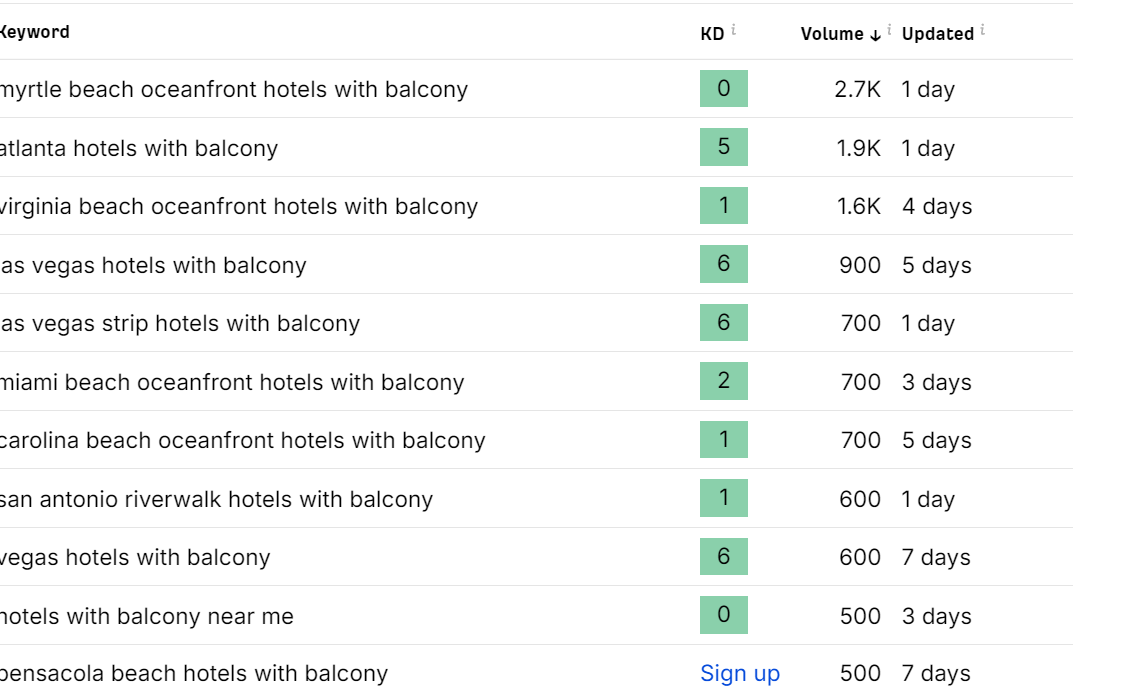1121x700 pixels.
Task: Click hotels with balcony near me
Action: [146, 616]
